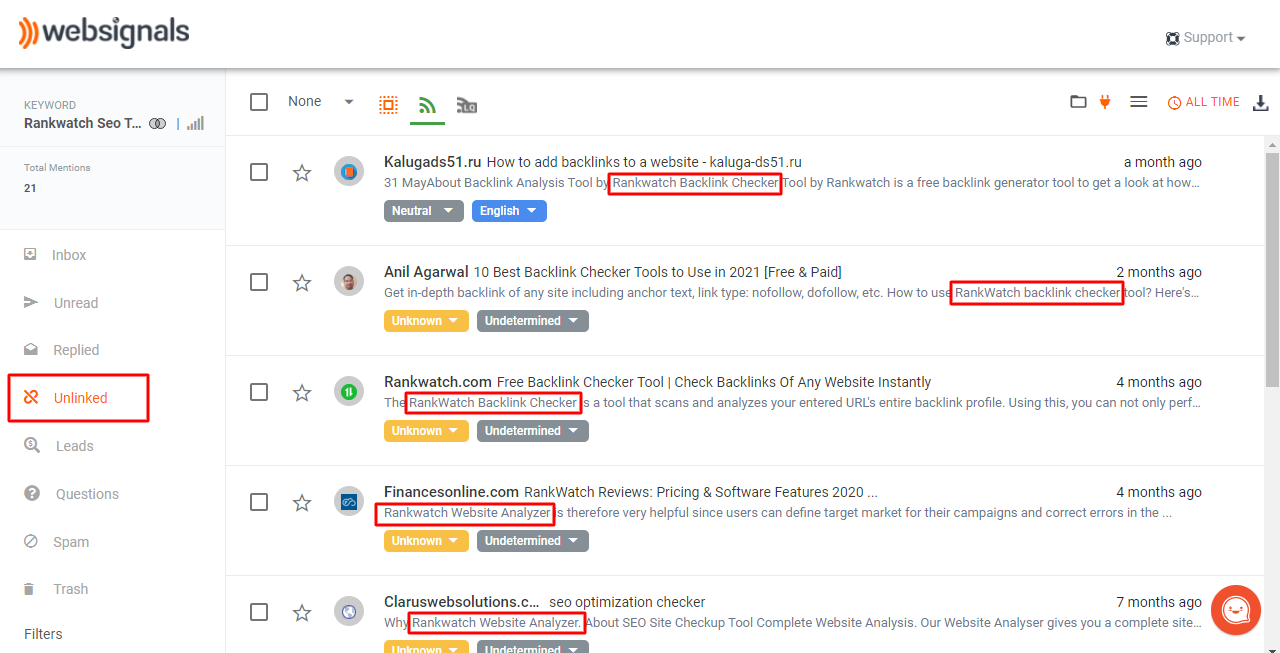This screenshot has height=653, width=1280.
Task: Open Kalugads51.ru avatar icon
Action: coord(348,171)
